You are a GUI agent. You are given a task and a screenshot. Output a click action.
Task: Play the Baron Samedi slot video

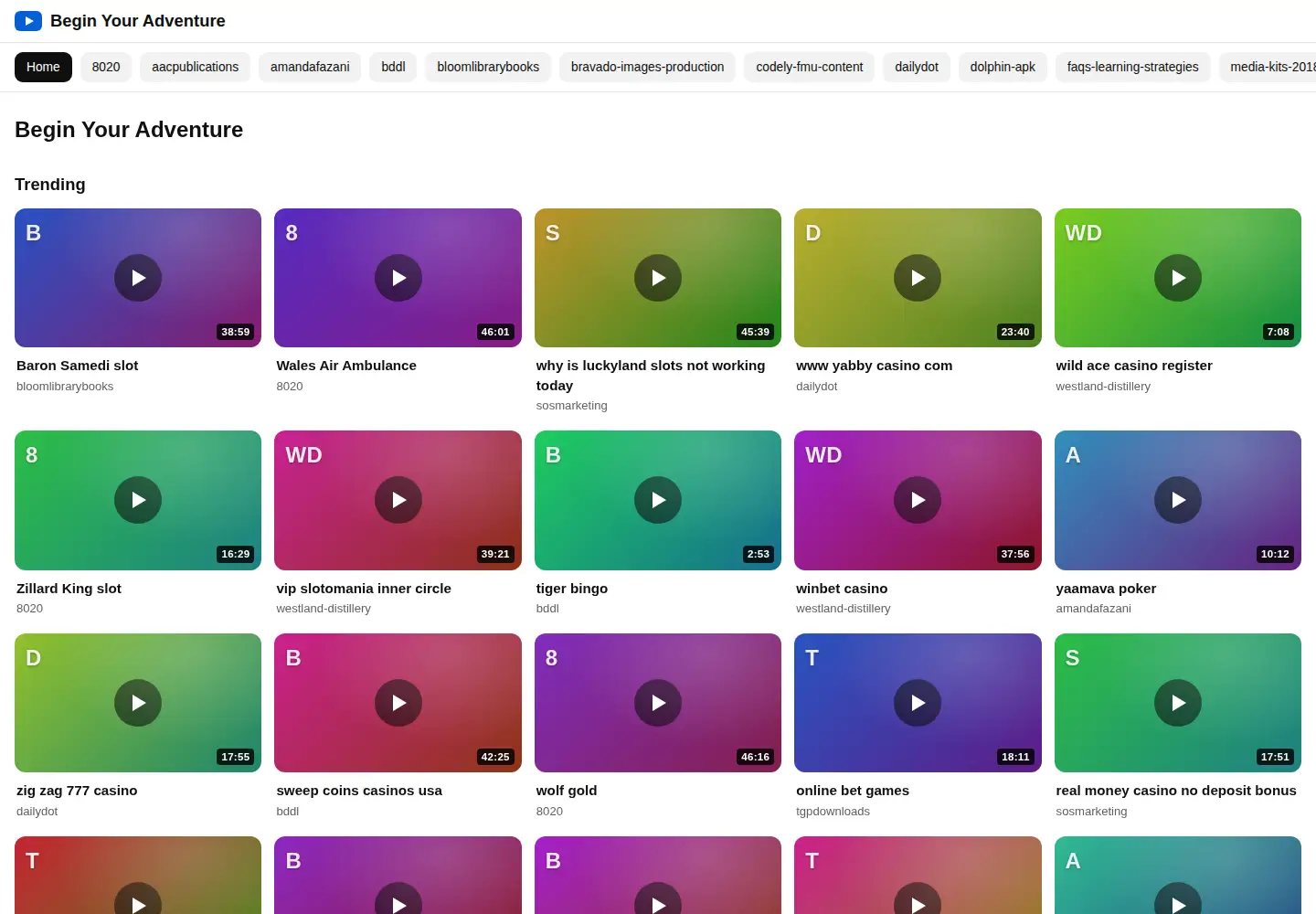[x=138, y=278]
